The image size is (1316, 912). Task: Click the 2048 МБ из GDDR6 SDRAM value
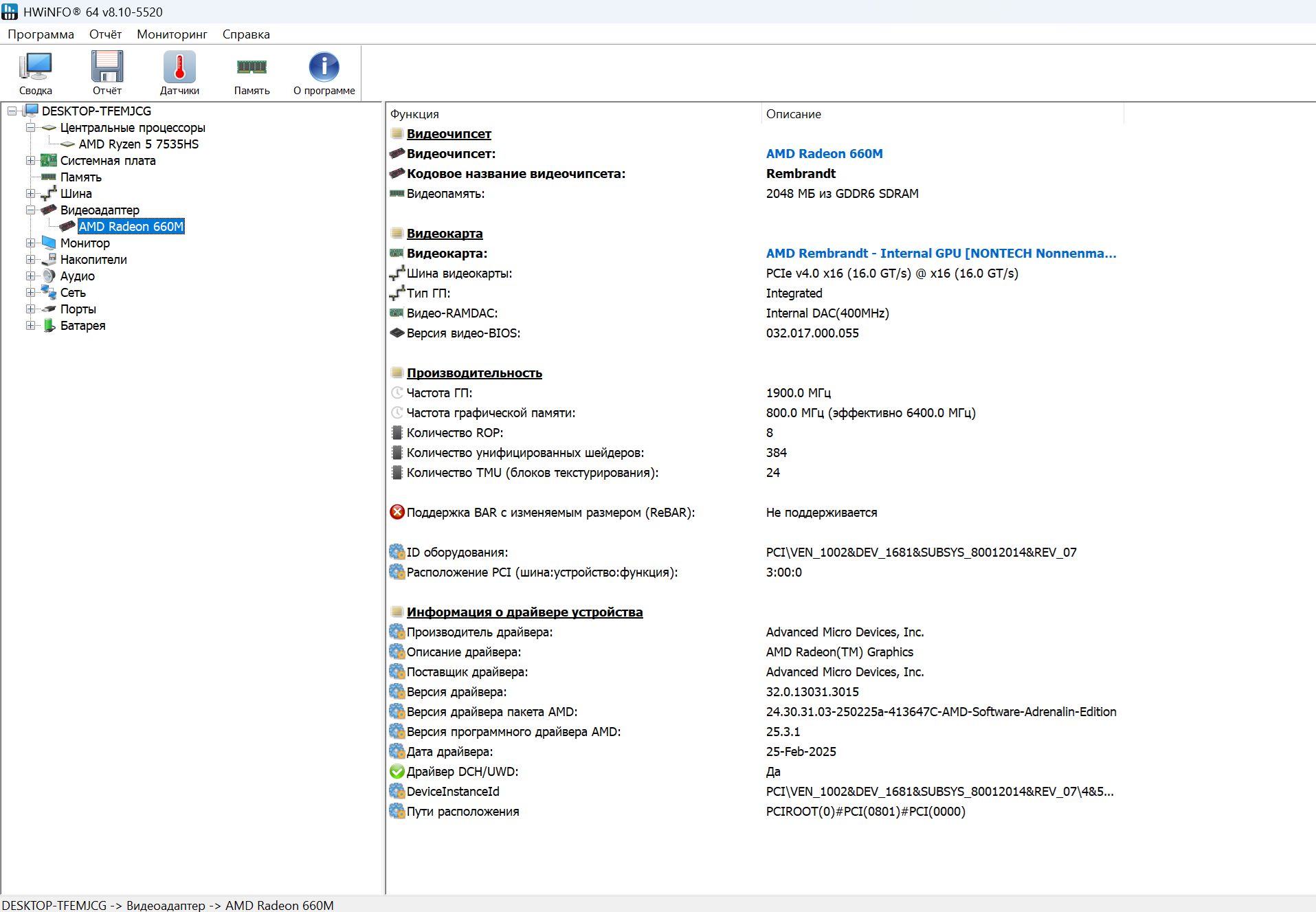(843, 193)
